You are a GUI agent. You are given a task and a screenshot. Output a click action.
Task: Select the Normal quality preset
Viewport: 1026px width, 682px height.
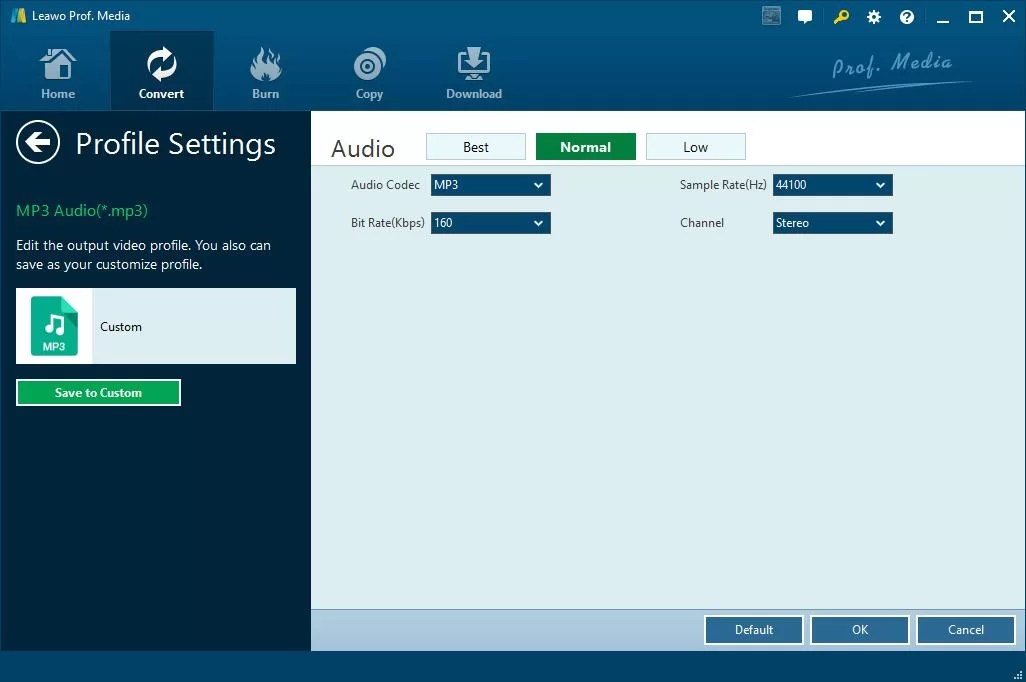pos(585,146)
